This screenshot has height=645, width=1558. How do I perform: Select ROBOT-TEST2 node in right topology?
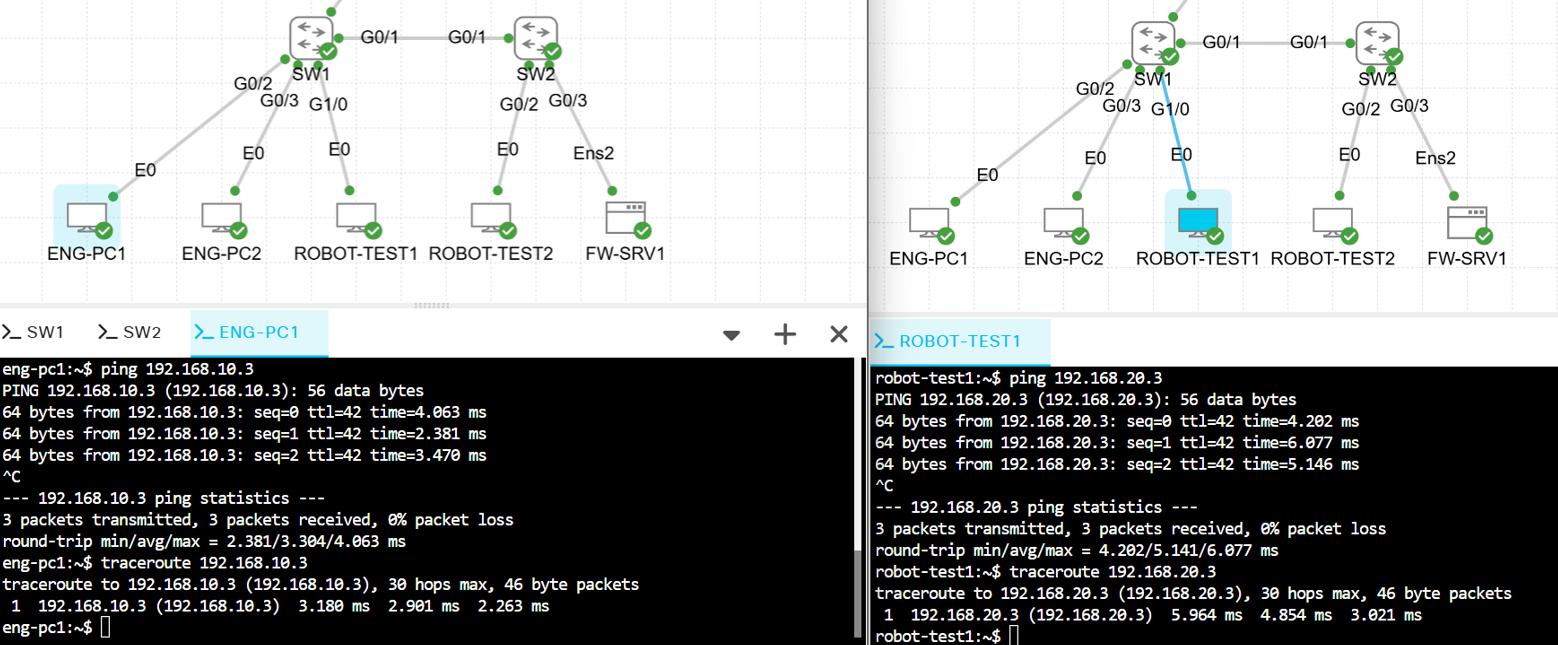coord(1333,221)
